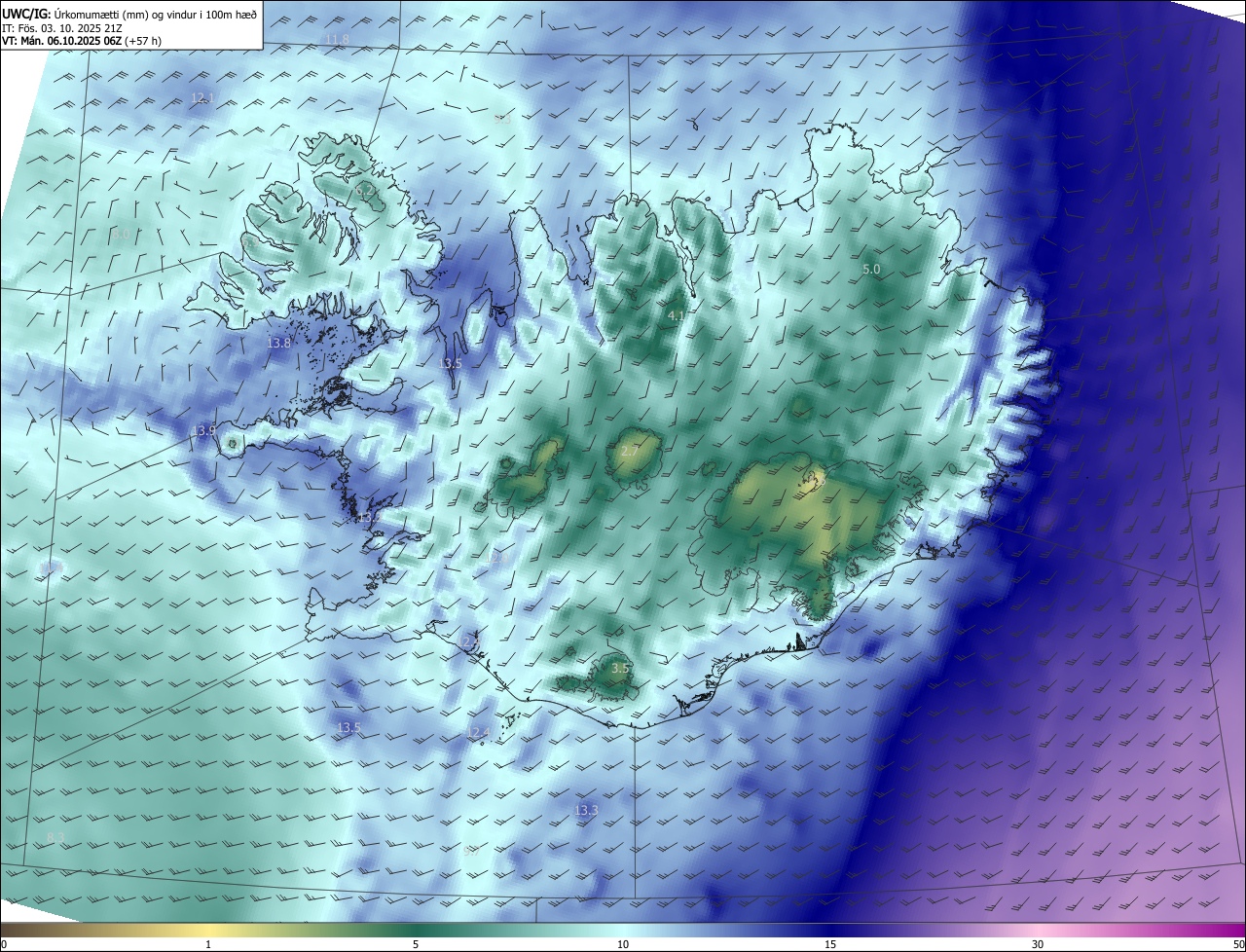Click the 8.3 value label on the map
Viewport: 1246px width, 952px height.
pyautogui.click(x=56, y=837)
